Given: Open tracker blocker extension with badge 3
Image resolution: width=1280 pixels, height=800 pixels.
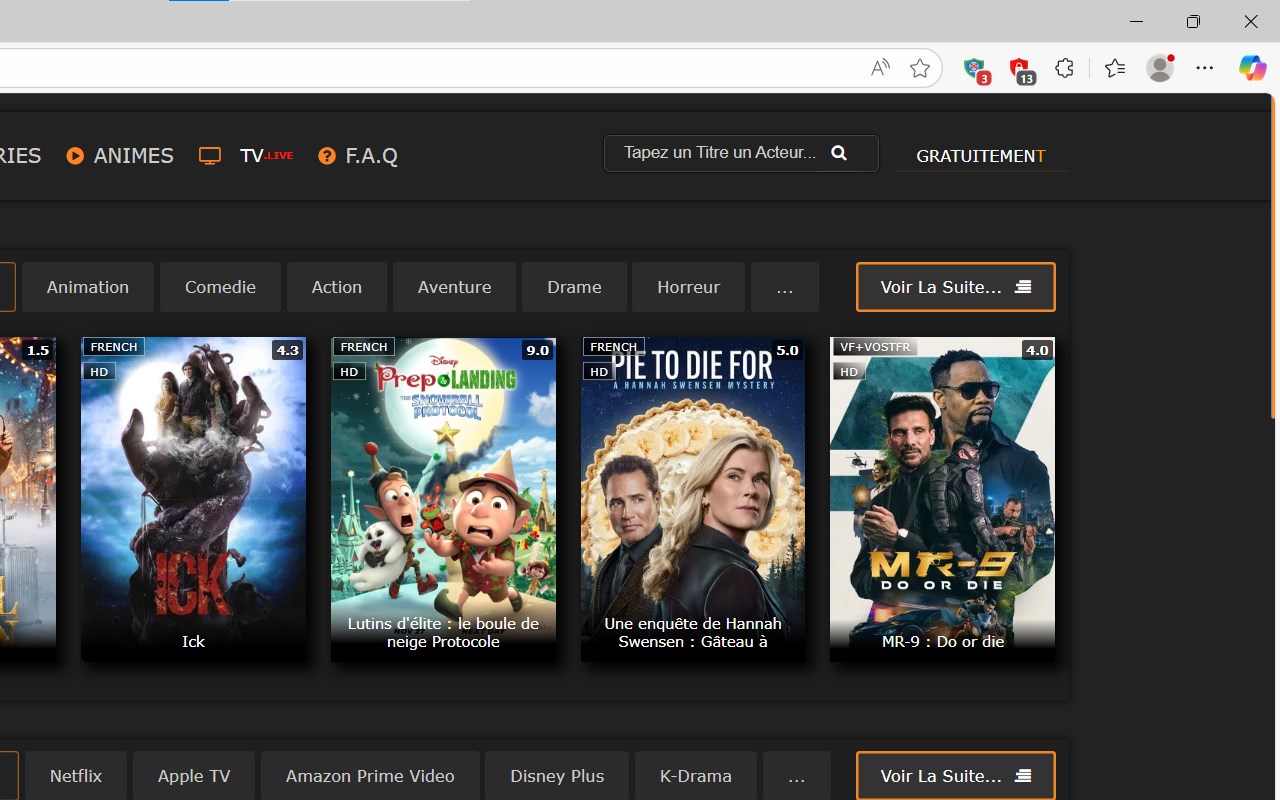Looking at the screenshot, I should (x=975, y=68).
